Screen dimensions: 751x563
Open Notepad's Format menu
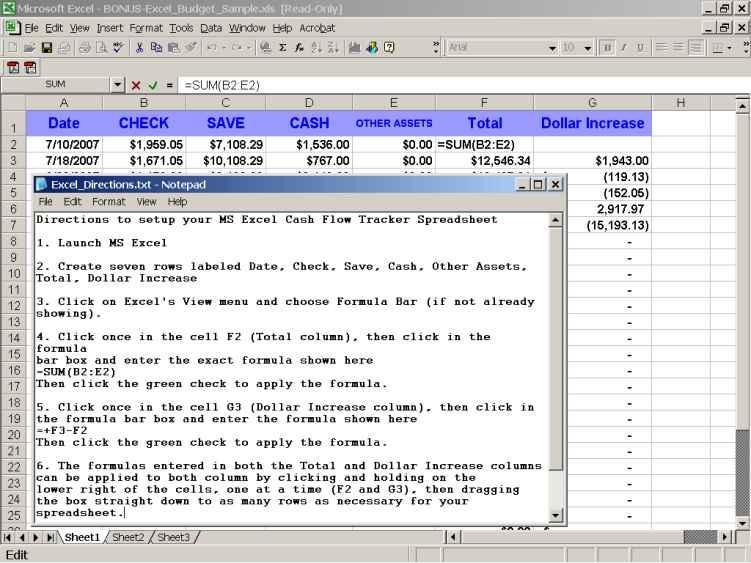(x=108, y=202)
